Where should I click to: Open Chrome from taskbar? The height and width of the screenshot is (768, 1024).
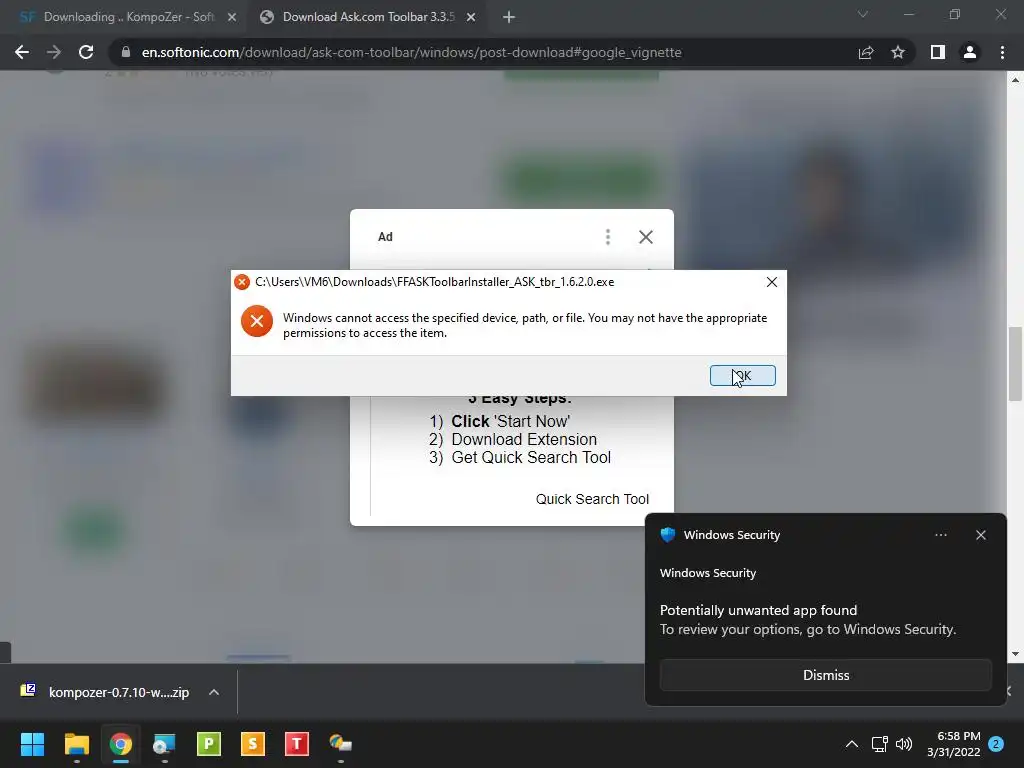[121, 744]
